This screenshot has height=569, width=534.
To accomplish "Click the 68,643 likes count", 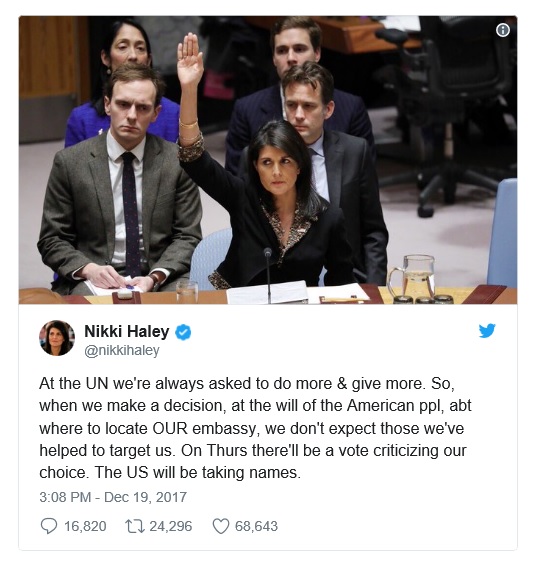I will pos(256,526).
